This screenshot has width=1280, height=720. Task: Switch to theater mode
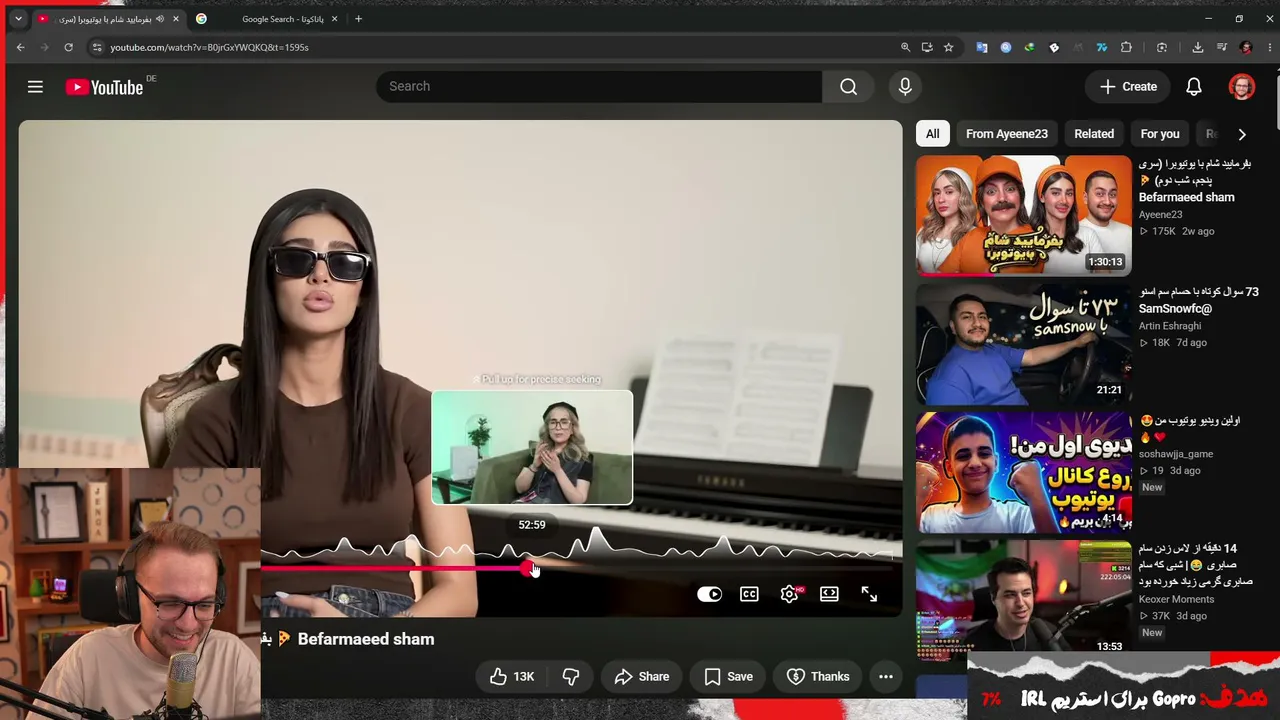pyautogui.click(x=829, y=594)
